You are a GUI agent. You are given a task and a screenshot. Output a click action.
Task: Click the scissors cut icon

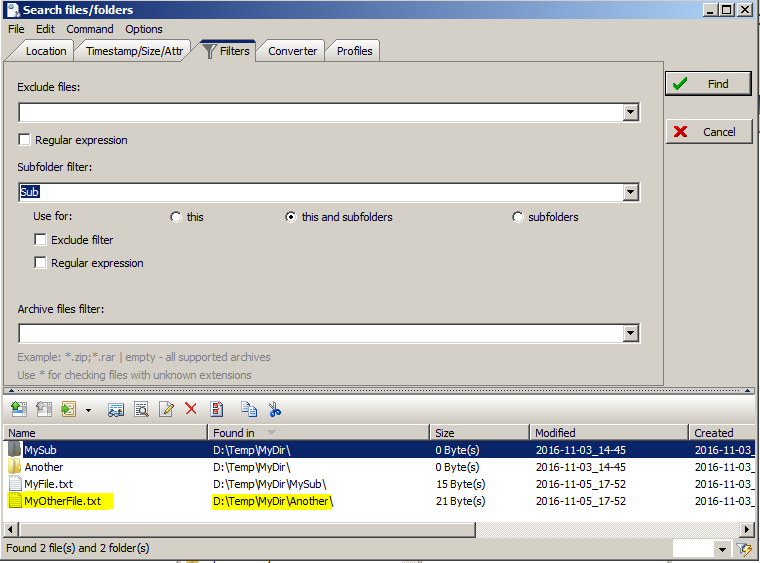pos(275,409)
